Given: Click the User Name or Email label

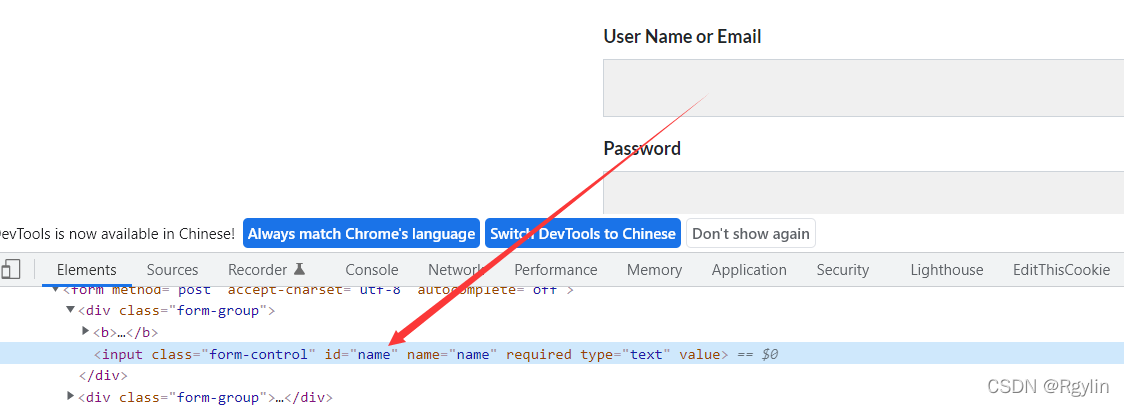Looking at the screenshot, I should pos(682,36).
